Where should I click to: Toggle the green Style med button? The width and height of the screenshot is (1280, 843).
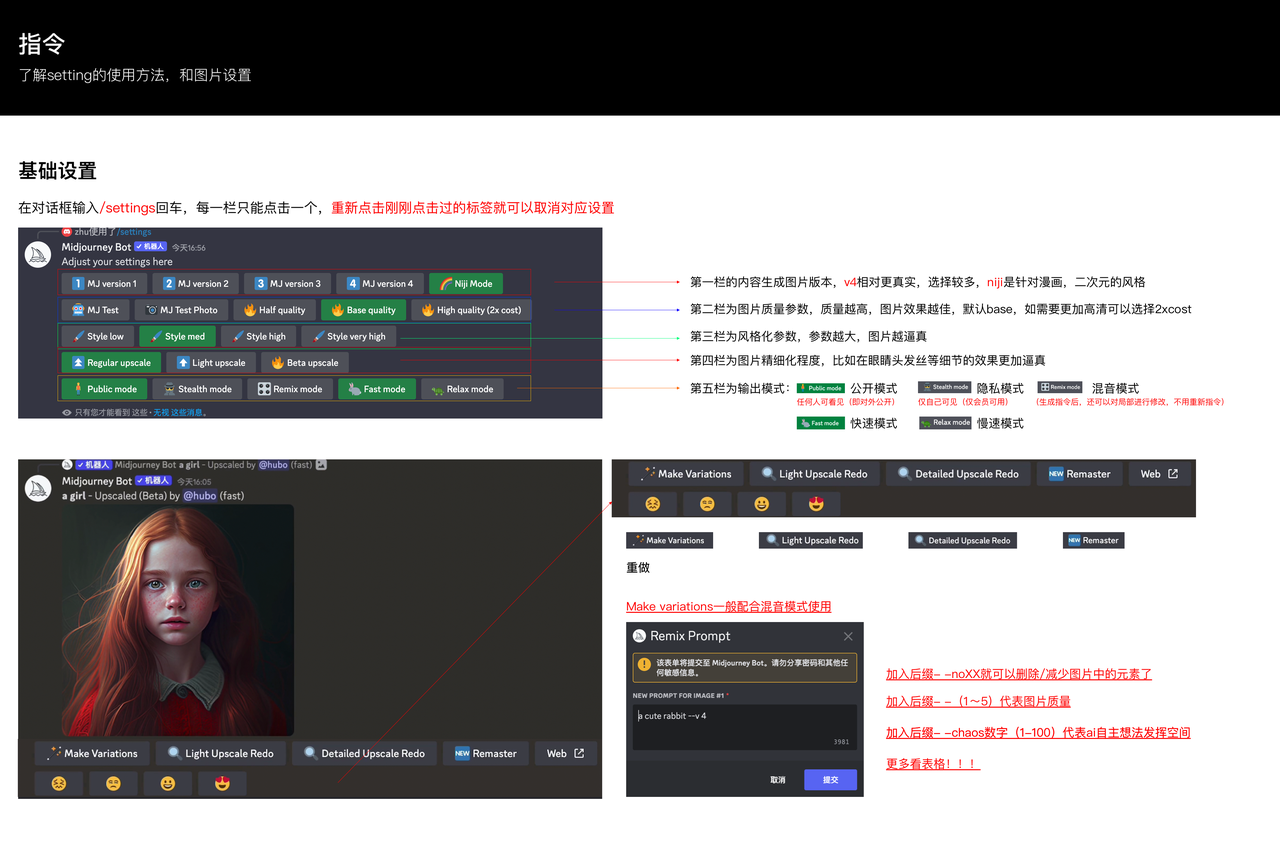(177, 336)
